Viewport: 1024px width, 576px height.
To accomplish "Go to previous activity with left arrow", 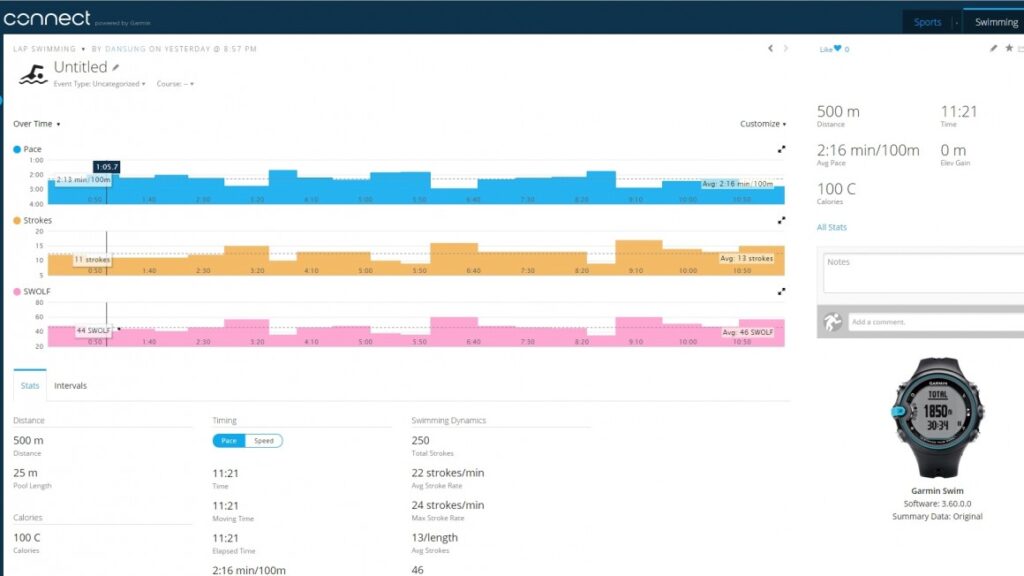I will 769,48.
